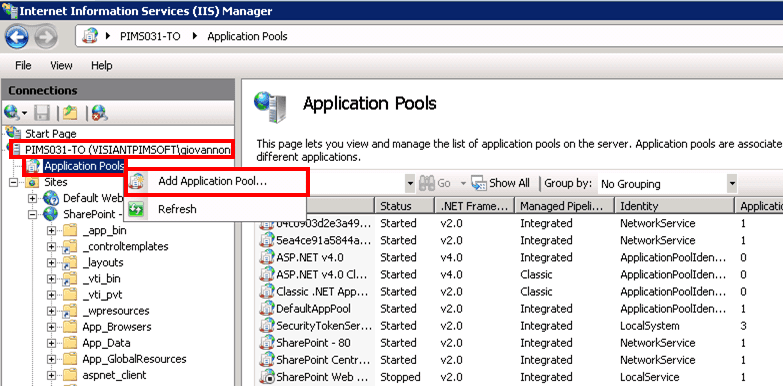783x386 pixels.
Task: Select the _wpresources tree item
Action: (x=116, y=311)
